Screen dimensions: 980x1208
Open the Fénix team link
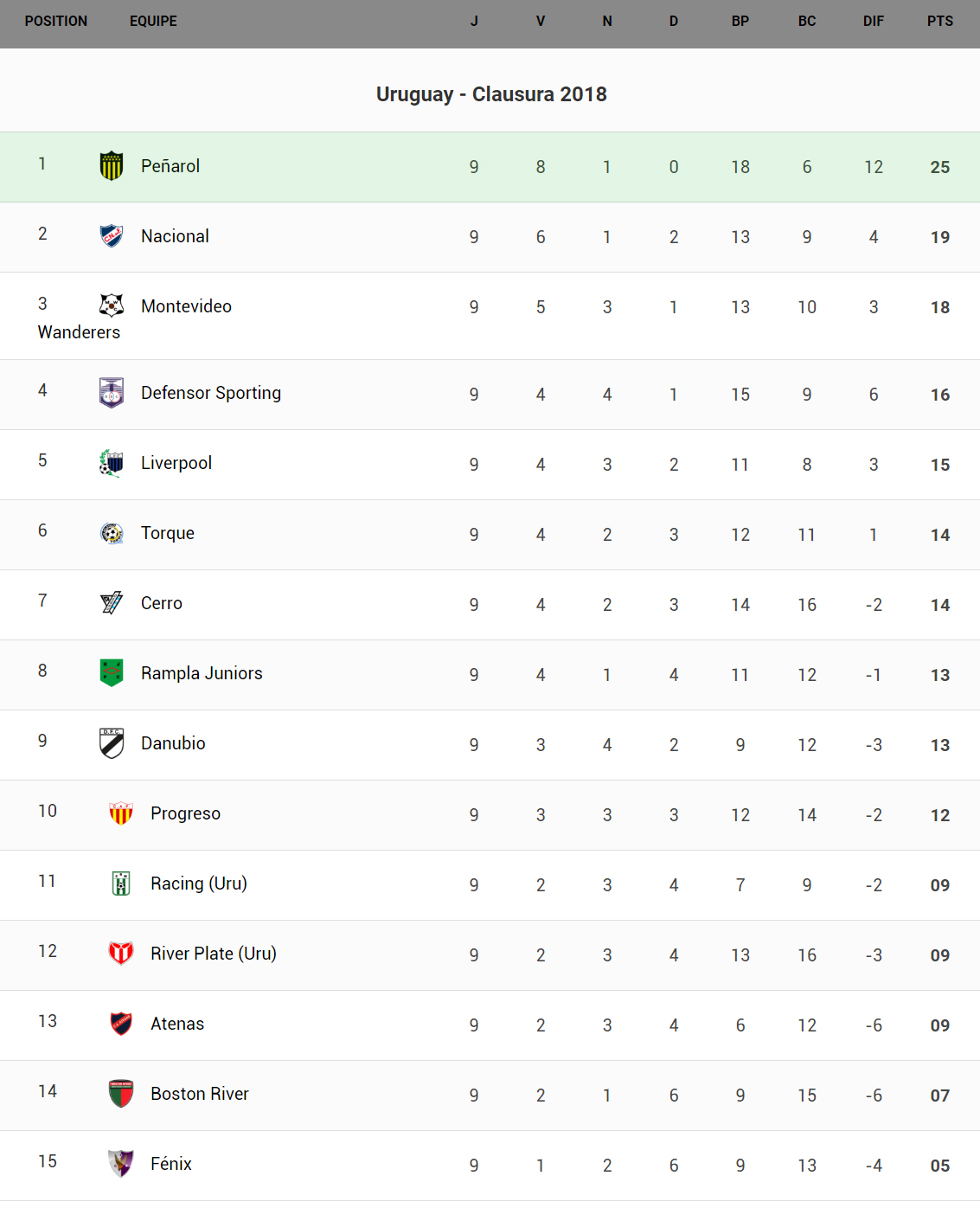point(171,1164)
